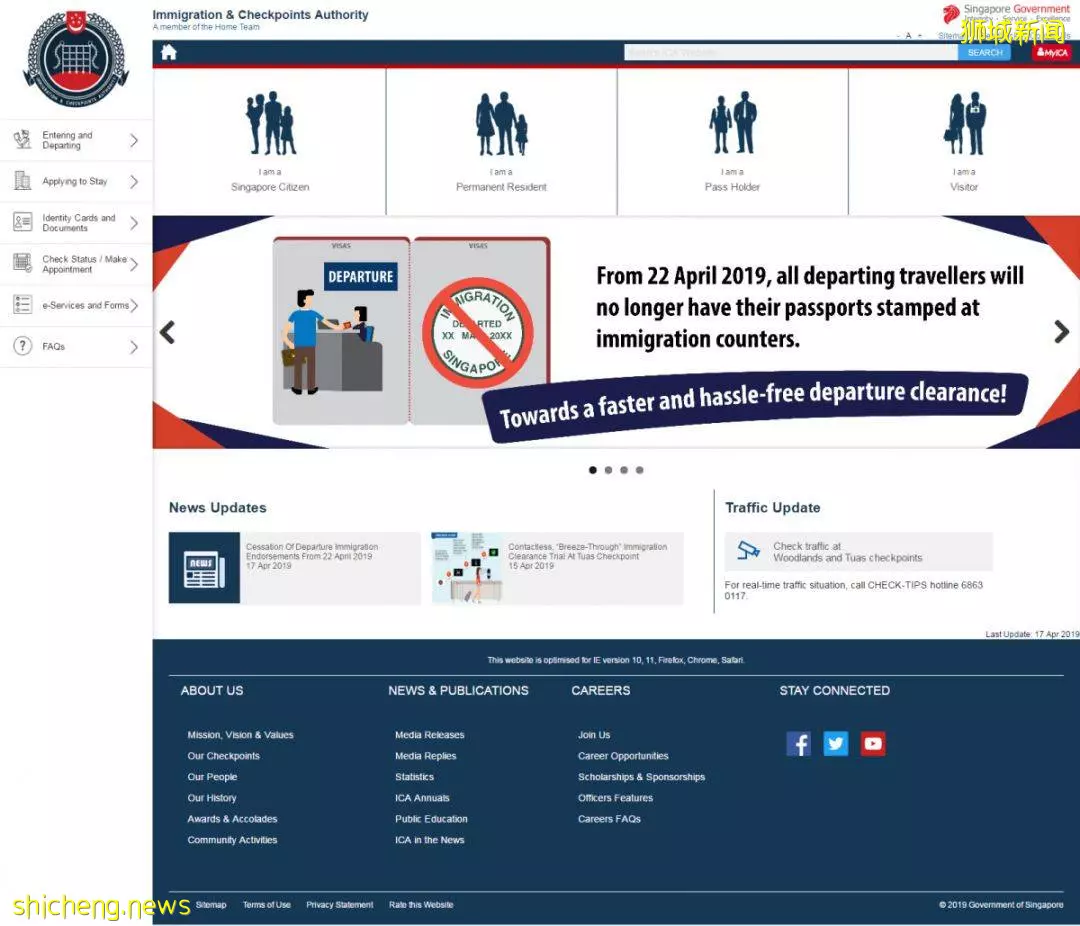The width and height of the screenshot is (1080, 926).
Task: Click the SEARCH button
Action: pos(985,52)
